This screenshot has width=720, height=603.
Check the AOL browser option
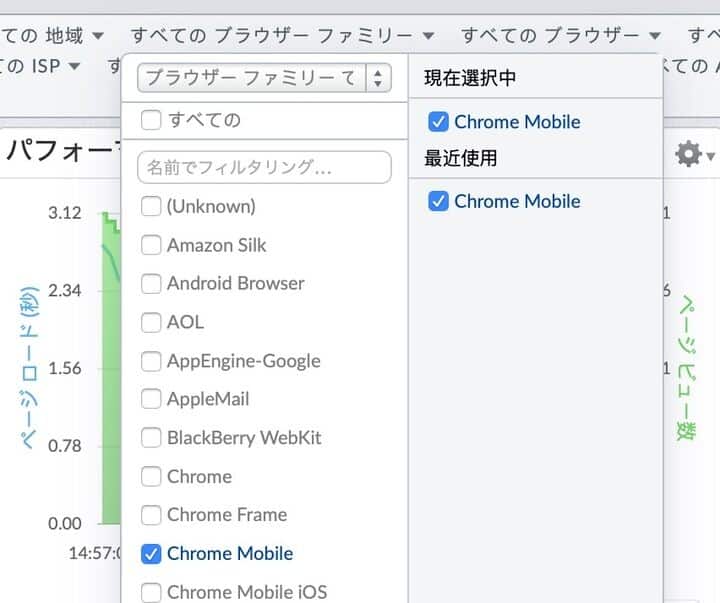click(x=151, y=322)
